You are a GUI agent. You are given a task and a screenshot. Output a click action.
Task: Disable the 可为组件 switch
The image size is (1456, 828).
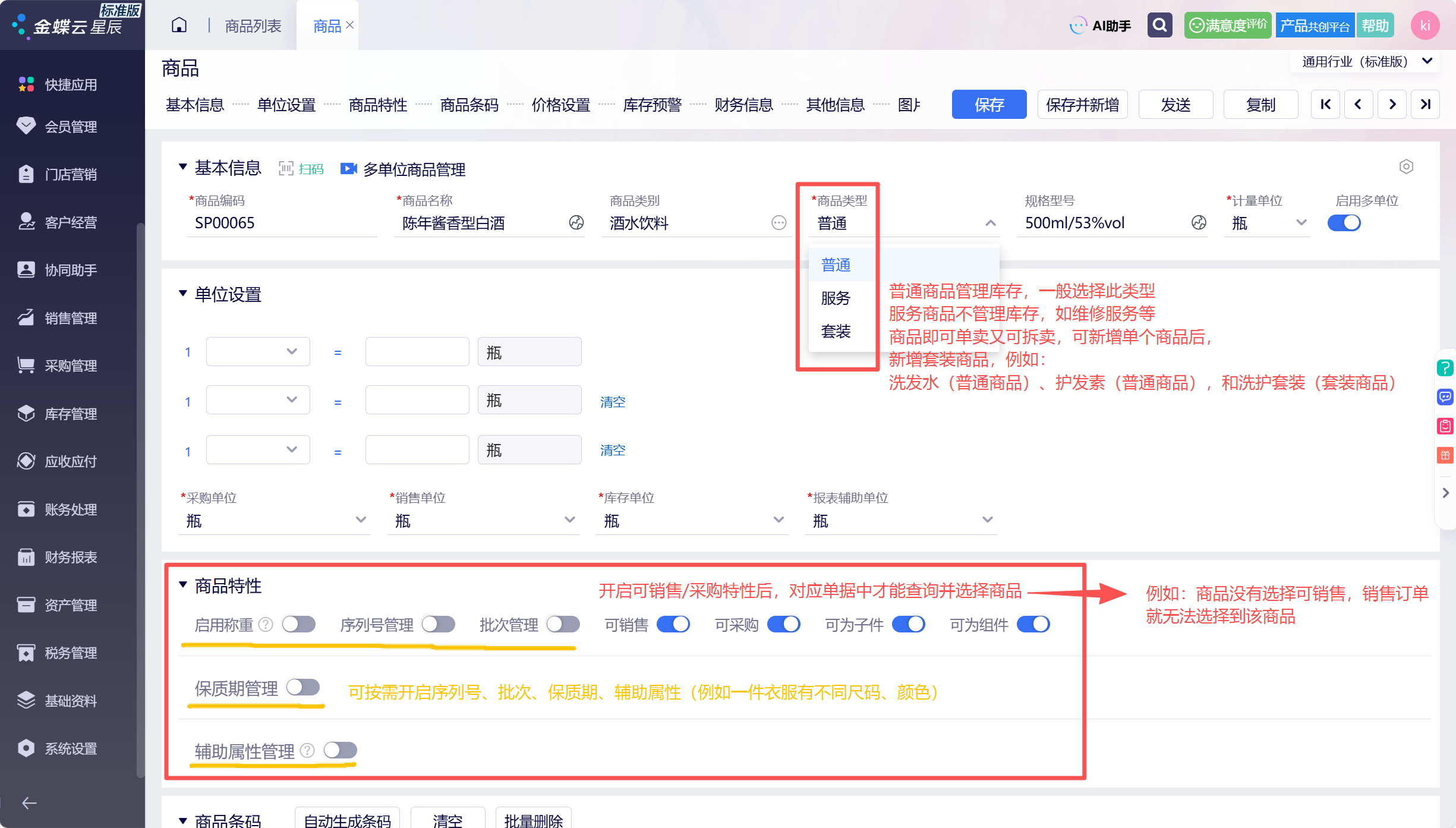pos(1033,624)
